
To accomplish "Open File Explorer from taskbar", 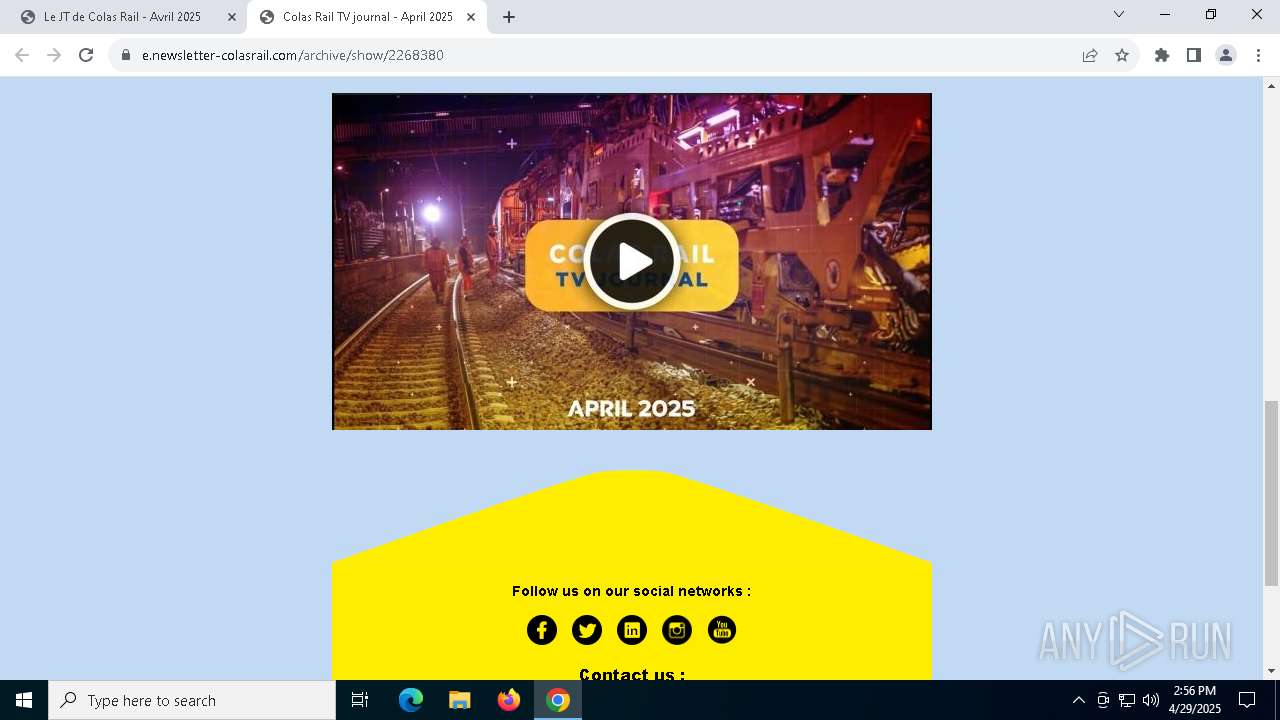I will tap(460, 700).
